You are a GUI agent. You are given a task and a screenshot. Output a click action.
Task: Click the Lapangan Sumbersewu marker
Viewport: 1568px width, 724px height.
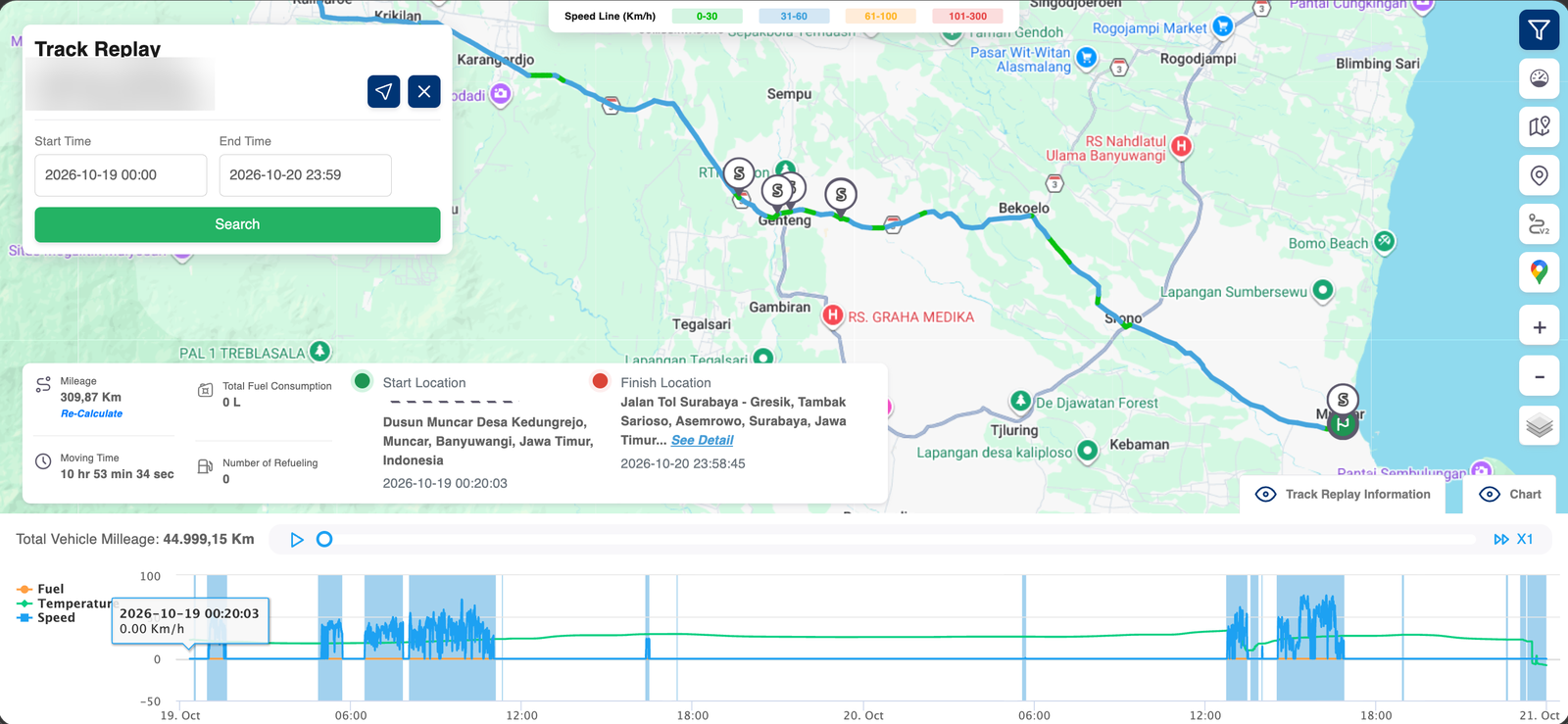coord(1322,290)
